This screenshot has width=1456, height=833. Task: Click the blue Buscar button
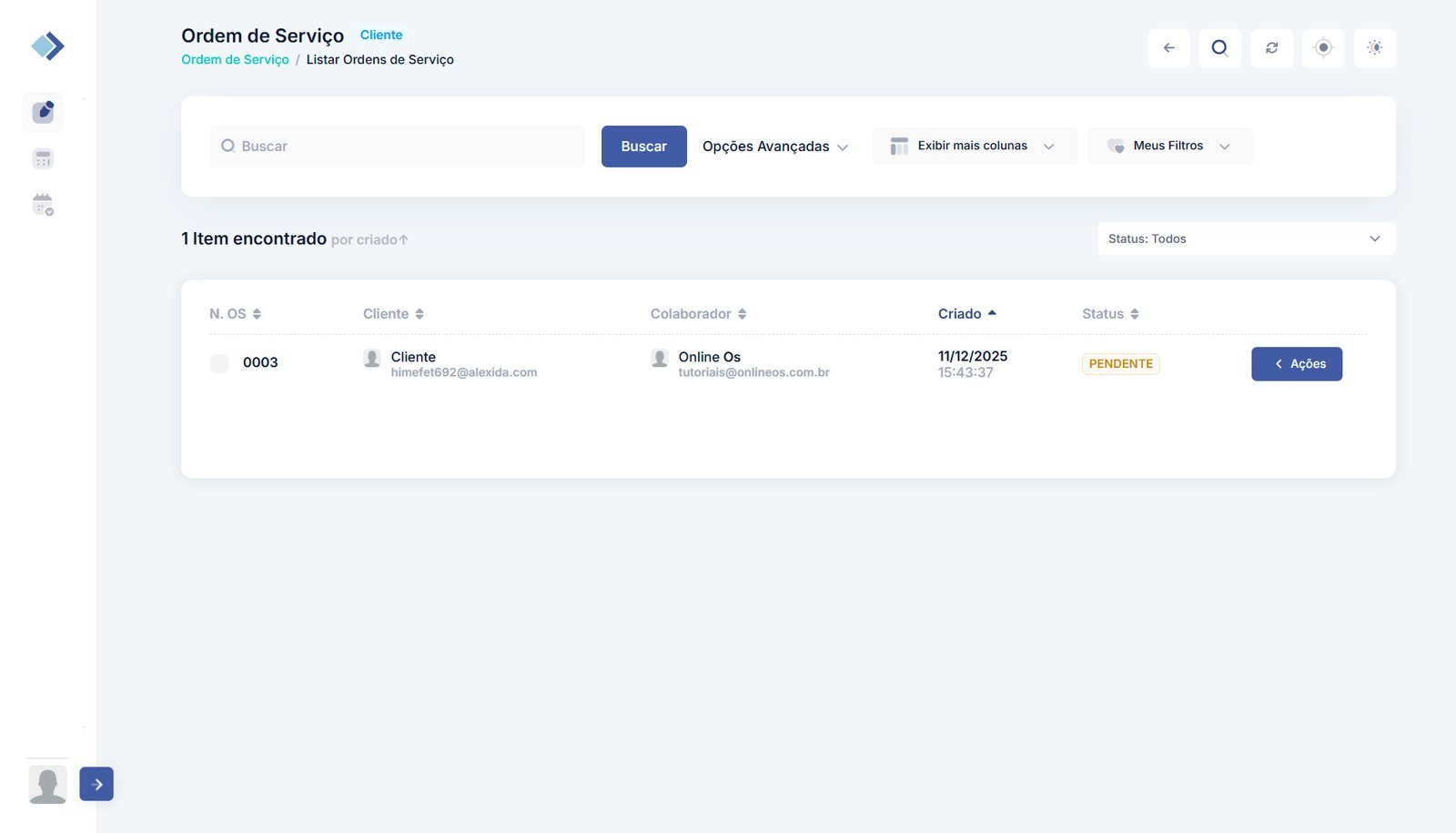(643, 147)
